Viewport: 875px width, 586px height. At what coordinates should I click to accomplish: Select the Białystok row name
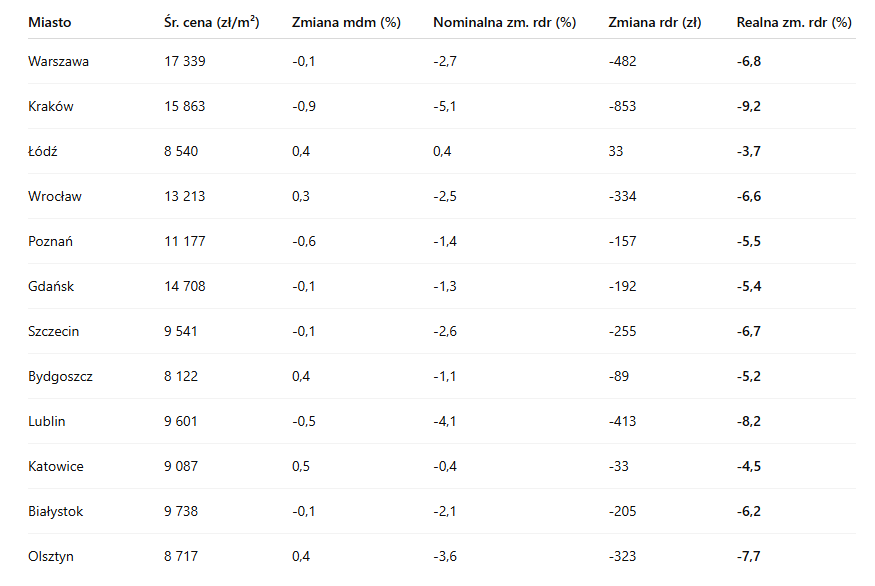[56, 512]
